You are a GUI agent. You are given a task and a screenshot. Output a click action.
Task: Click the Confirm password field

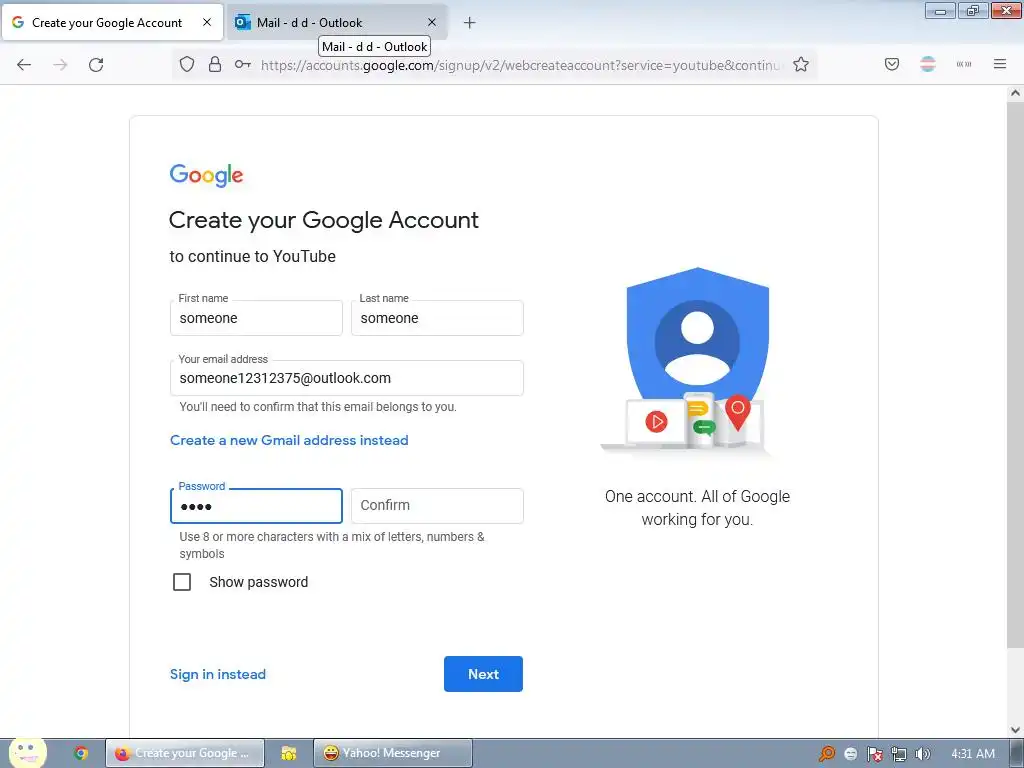point(437,506)
